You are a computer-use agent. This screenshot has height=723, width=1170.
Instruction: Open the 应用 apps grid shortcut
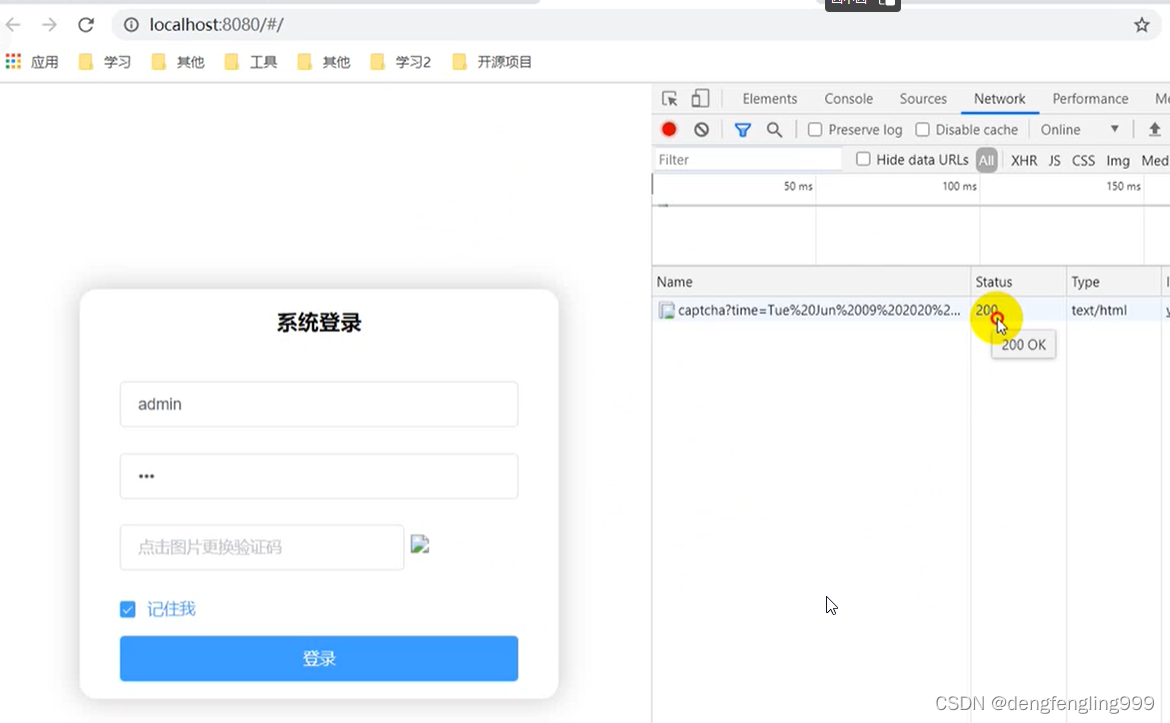[32, 62]
